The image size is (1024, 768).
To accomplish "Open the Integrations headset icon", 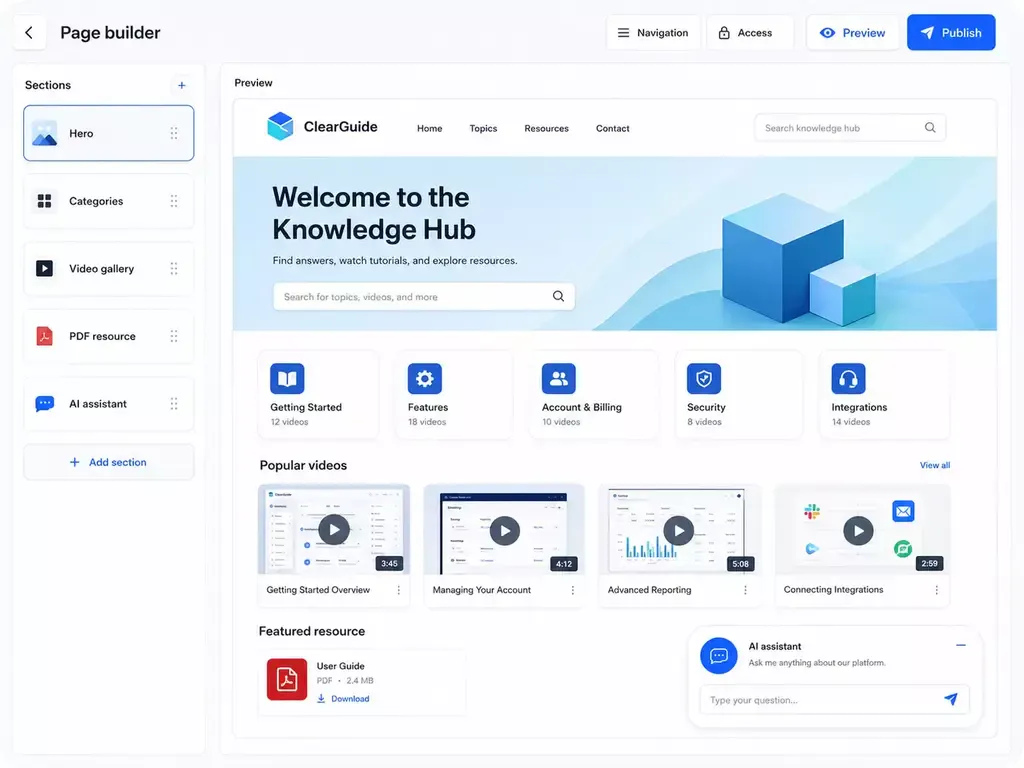I will [848, 378].
